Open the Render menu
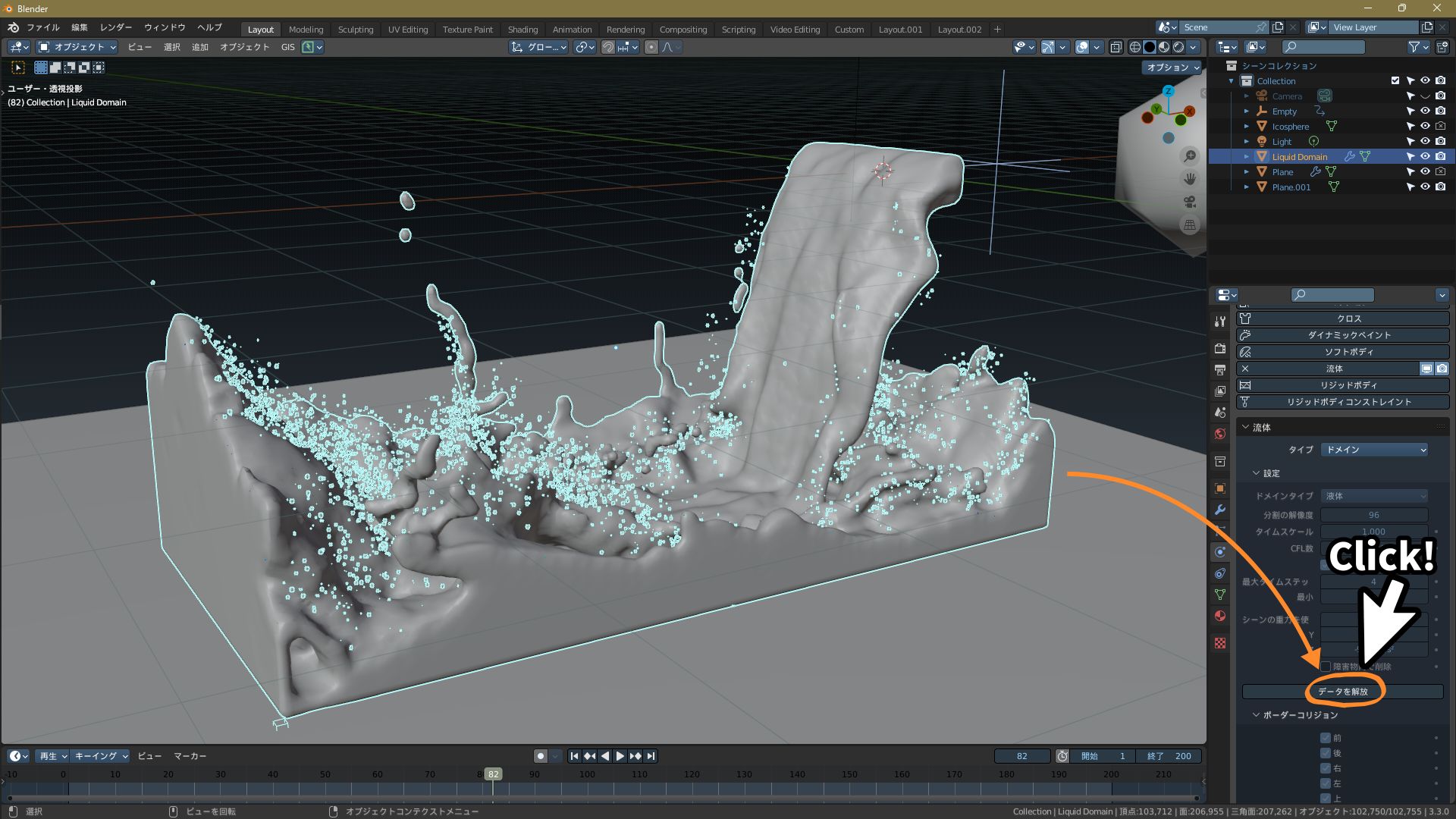This screenshot has width=1456, height=819. tap(116, 27)
